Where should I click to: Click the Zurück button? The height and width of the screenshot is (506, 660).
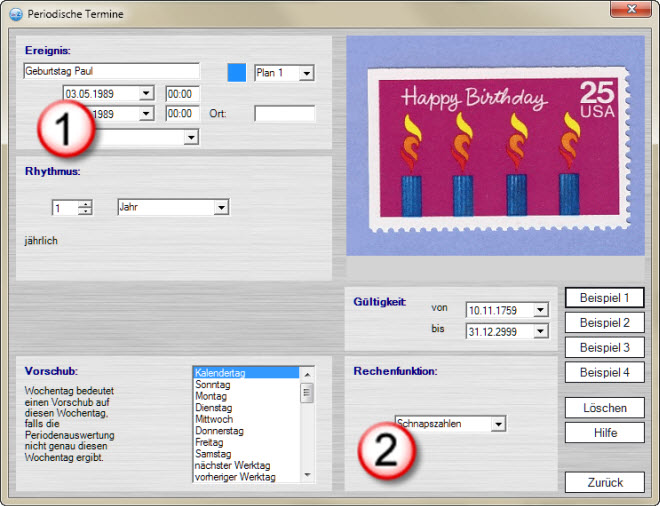click(x=604, y=482)
